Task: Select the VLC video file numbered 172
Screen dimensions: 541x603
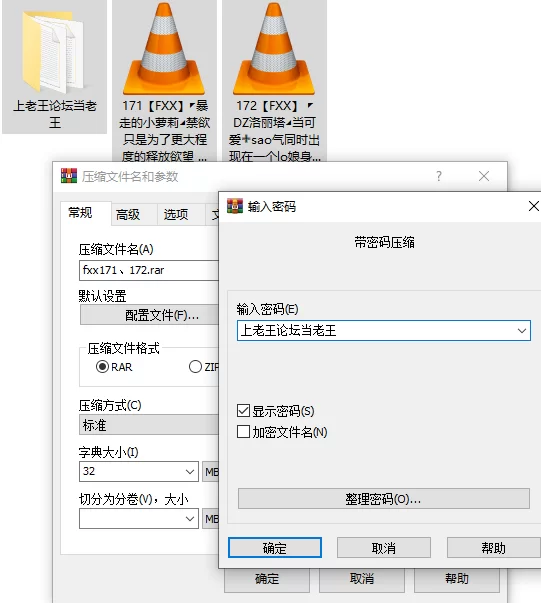Action: [x=274, y=48]
